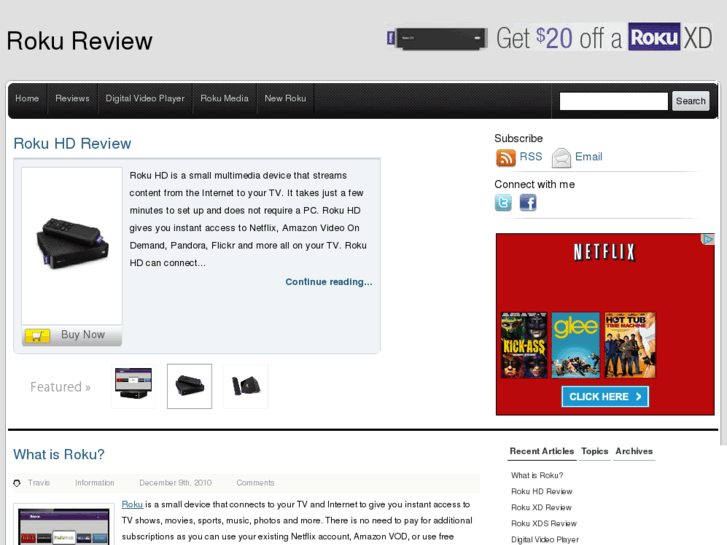Viewport: 727px width, 545px height.
Task: Select the New Roku menu item
Action: 285,98
